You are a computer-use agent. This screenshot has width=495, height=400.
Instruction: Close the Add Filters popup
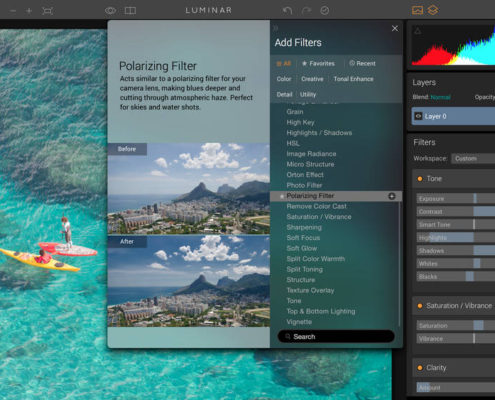(395, 28)
